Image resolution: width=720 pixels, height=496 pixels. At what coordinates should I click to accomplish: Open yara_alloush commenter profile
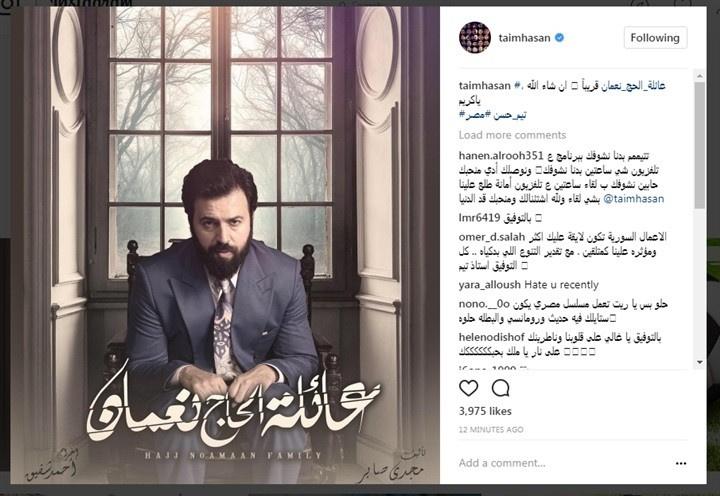pyautogui.click(x=489, y=285)
